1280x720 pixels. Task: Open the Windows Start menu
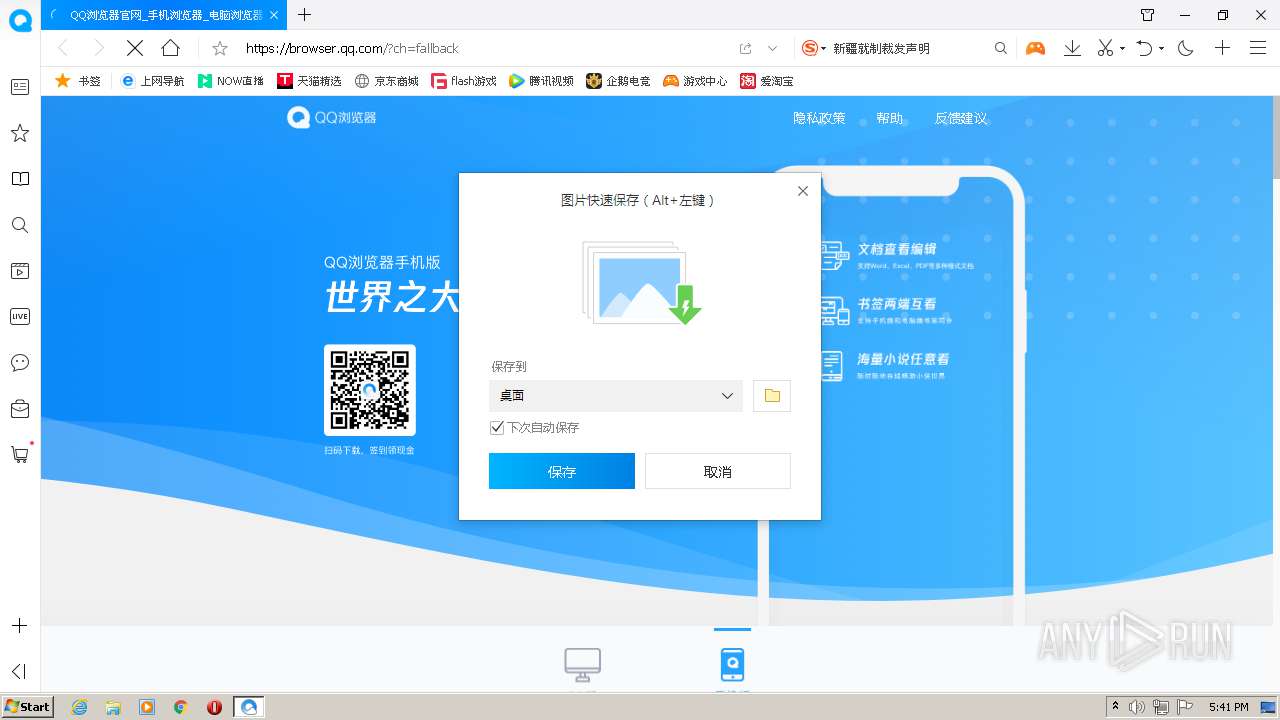click(x=28, y=707)
